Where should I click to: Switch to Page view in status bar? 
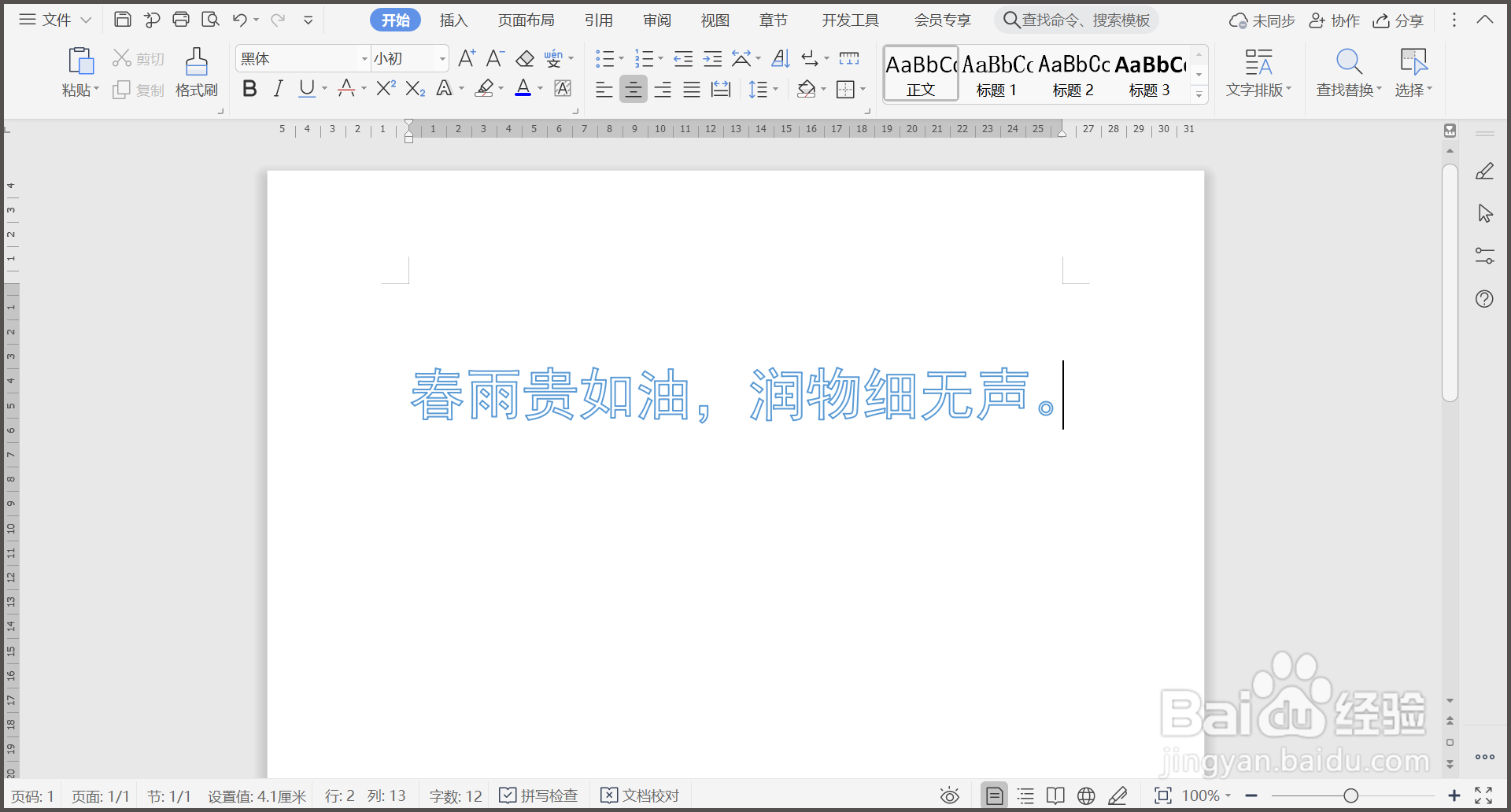pos(995,796)
